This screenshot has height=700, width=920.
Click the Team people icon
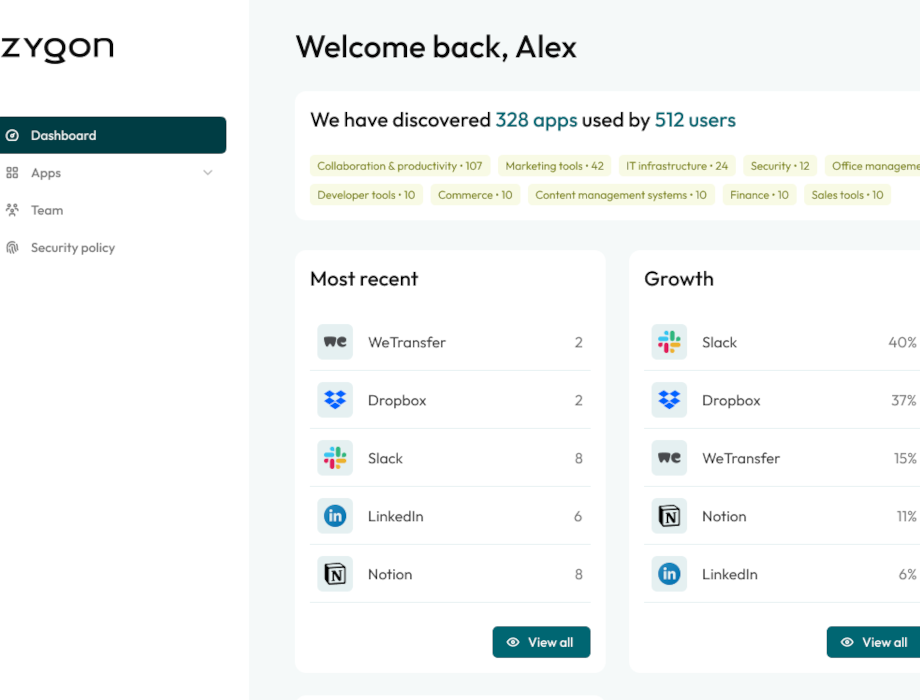point(12,210)
